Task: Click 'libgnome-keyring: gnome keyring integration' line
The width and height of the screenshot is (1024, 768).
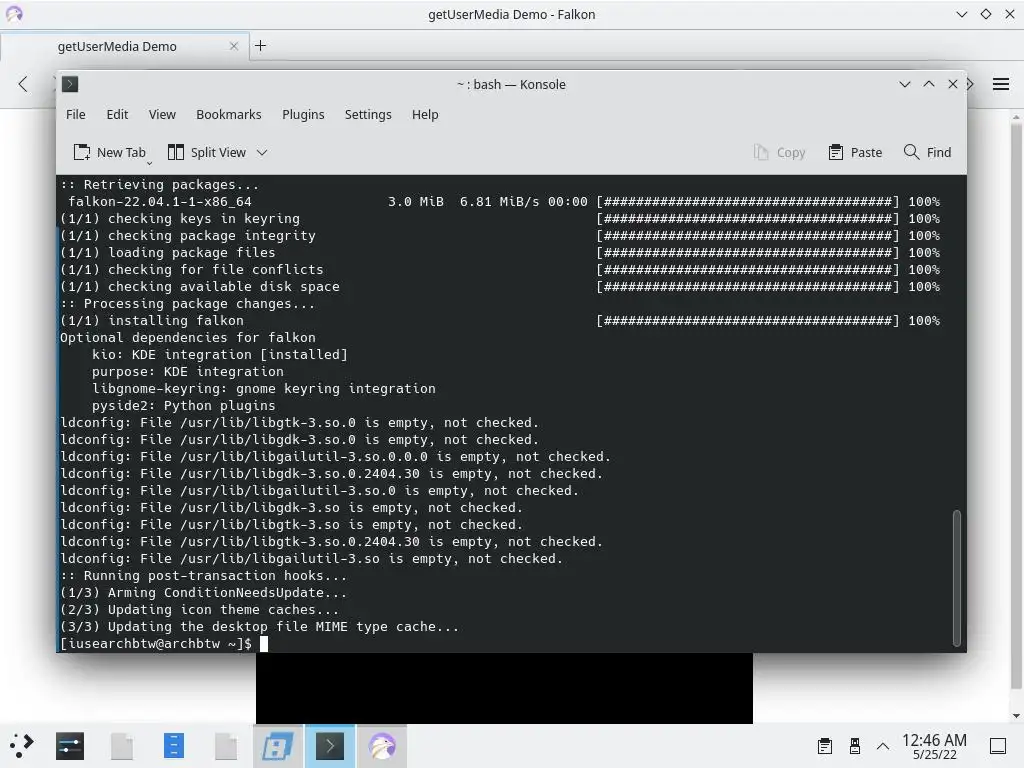Action: click(x=264, y=389)
